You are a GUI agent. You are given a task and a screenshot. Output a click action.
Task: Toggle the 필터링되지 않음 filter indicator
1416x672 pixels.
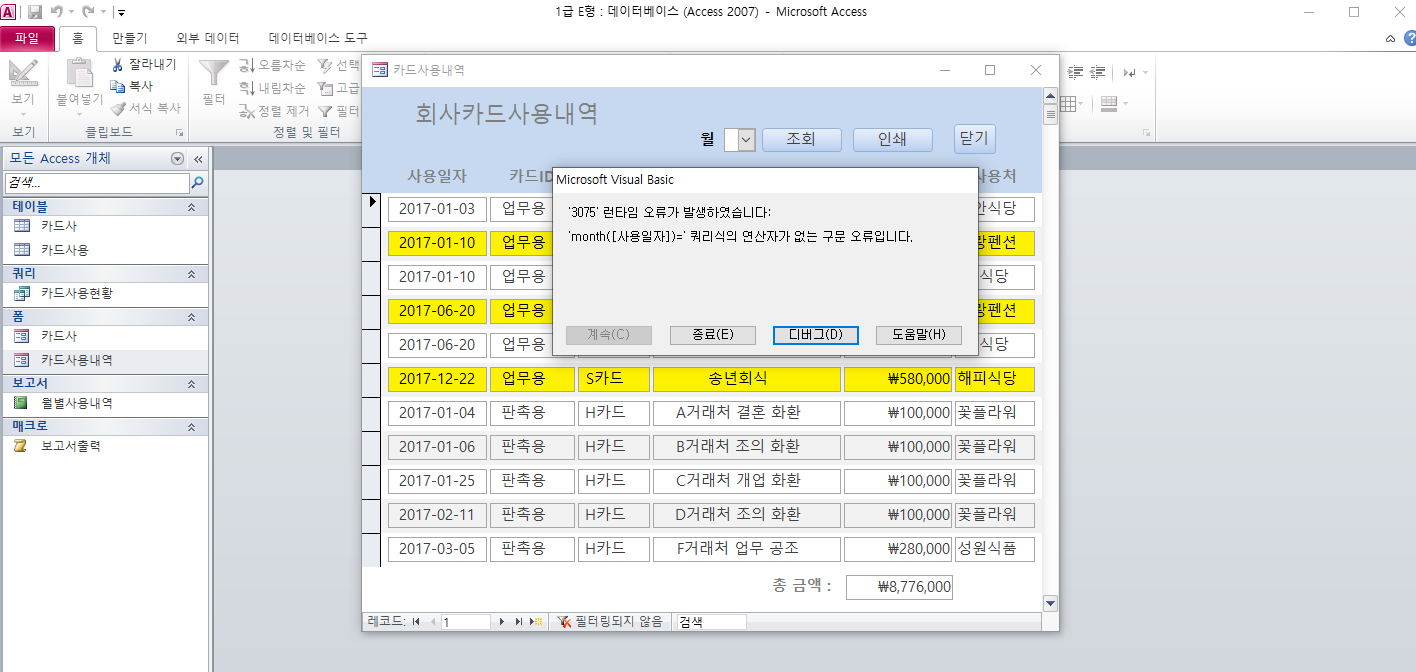pos(610,622)
